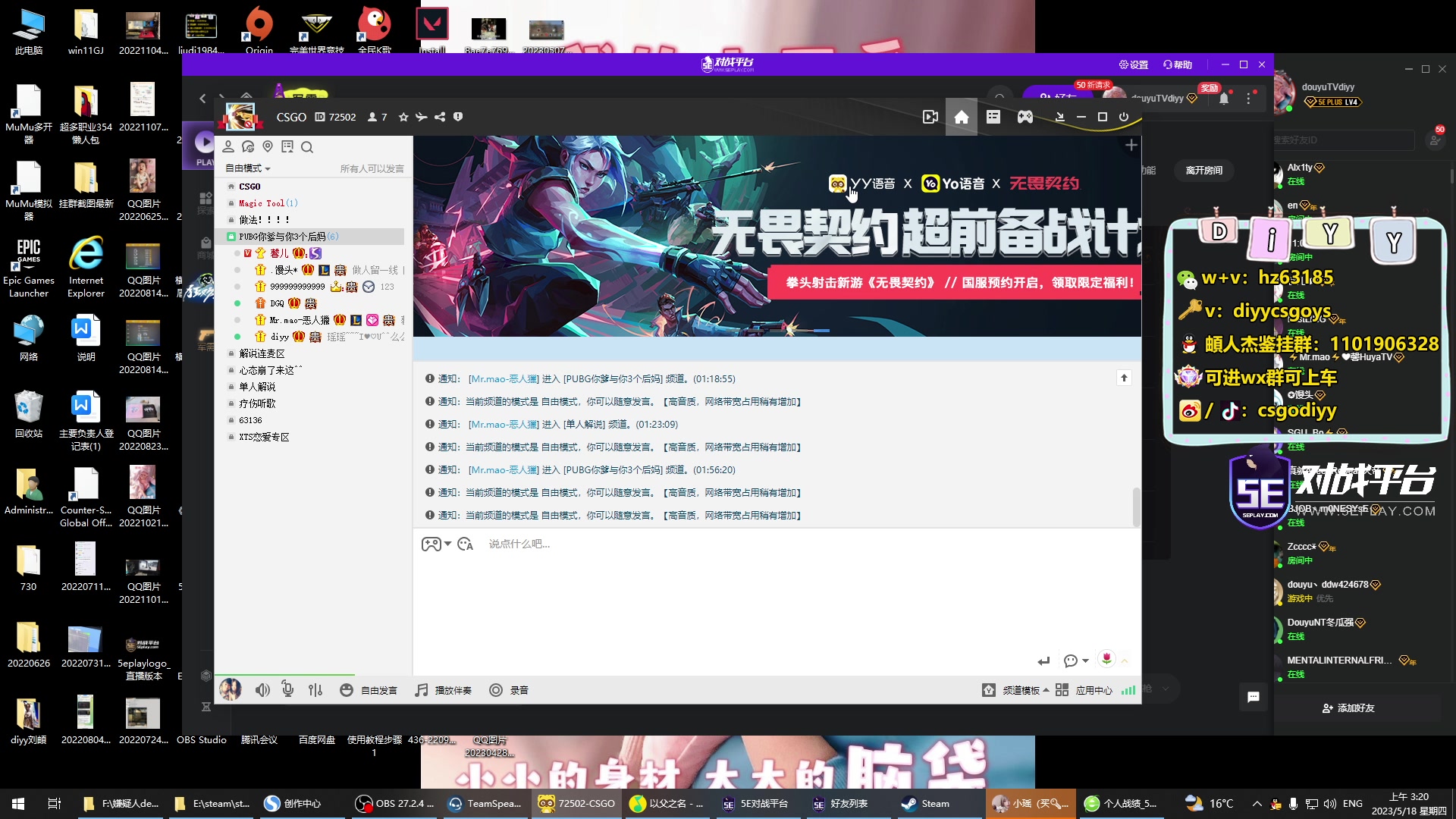The width and height of the screenshot is (1456, 819).
Task: Open the 自由模式 mode dropdown
Action: click(248, 168)
